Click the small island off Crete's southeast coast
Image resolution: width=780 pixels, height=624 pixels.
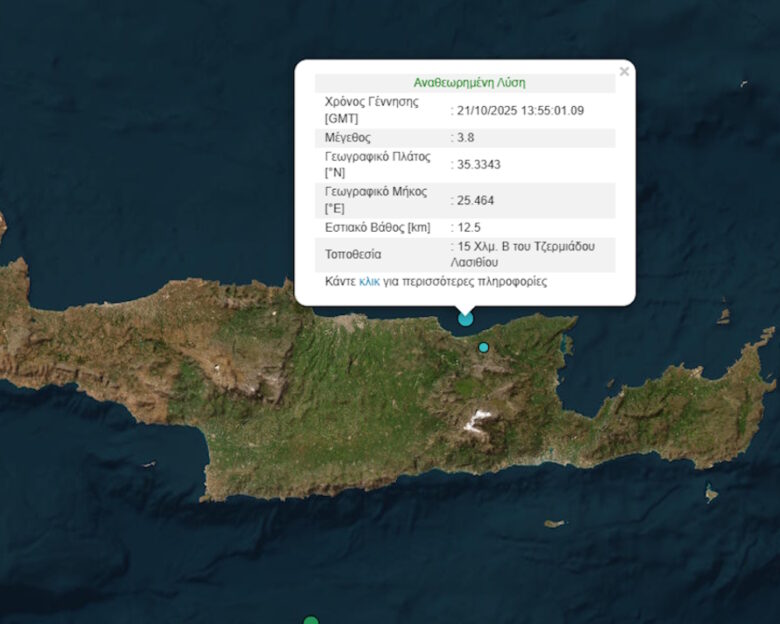(711, 493)
